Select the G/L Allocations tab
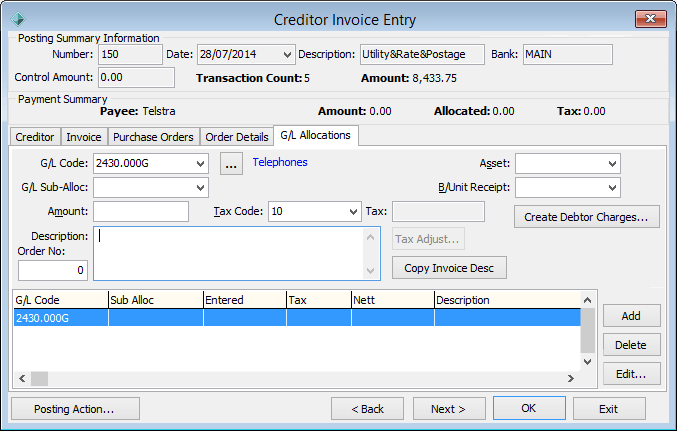Image resolution: width=677 pixels, height=431 pixels. point(316,135)
